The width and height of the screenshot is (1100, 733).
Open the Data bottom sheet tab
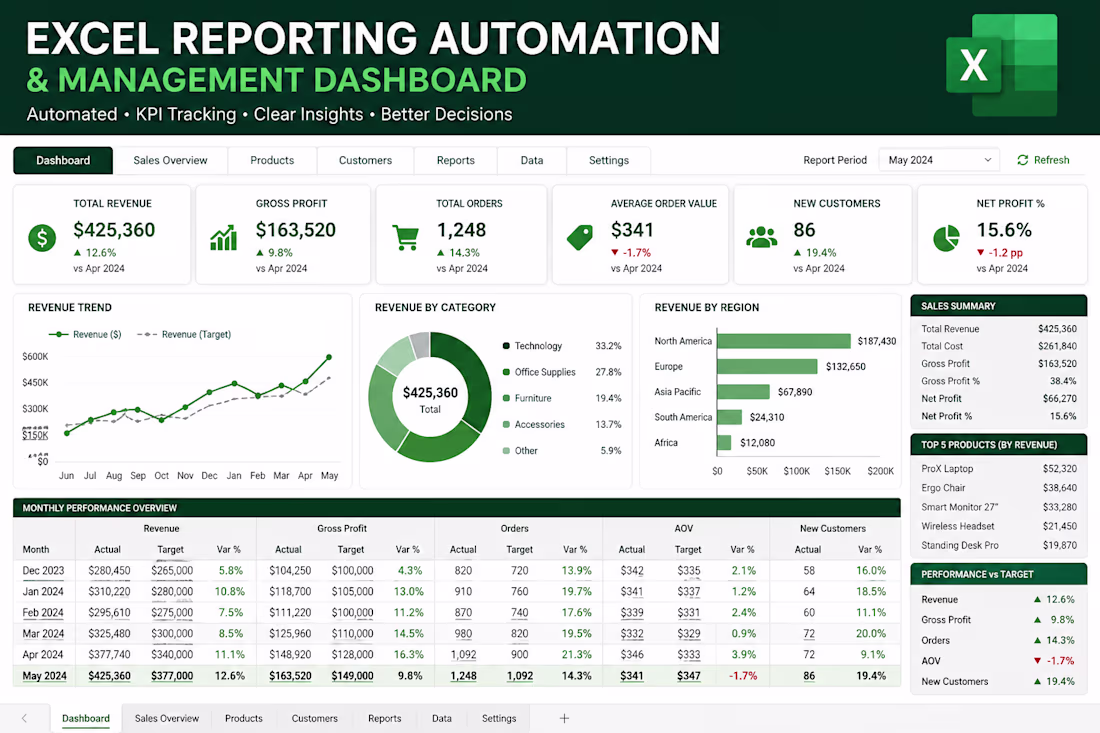click(x=442, y=718)
